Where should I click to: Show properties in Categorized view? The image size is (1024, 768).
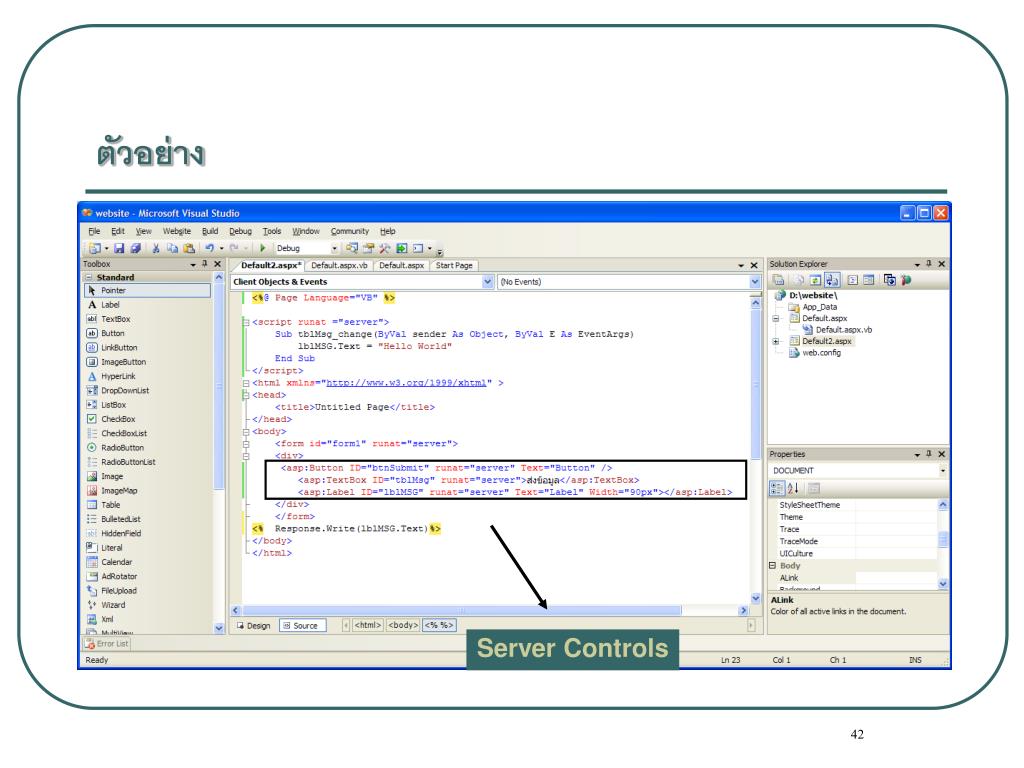point(777,488)
